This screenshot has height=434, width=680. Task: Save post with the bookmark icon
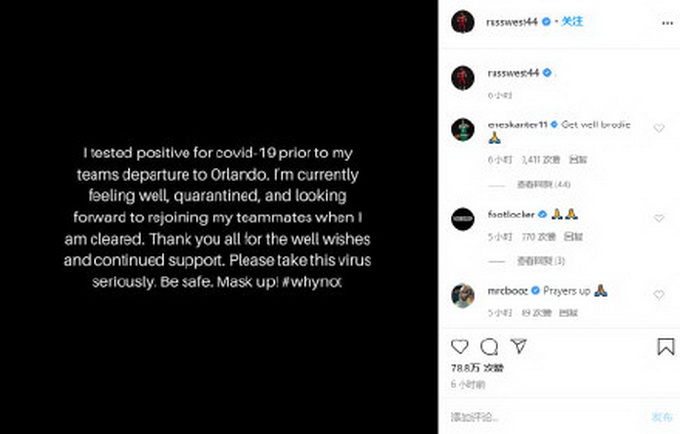click(665, 346)
